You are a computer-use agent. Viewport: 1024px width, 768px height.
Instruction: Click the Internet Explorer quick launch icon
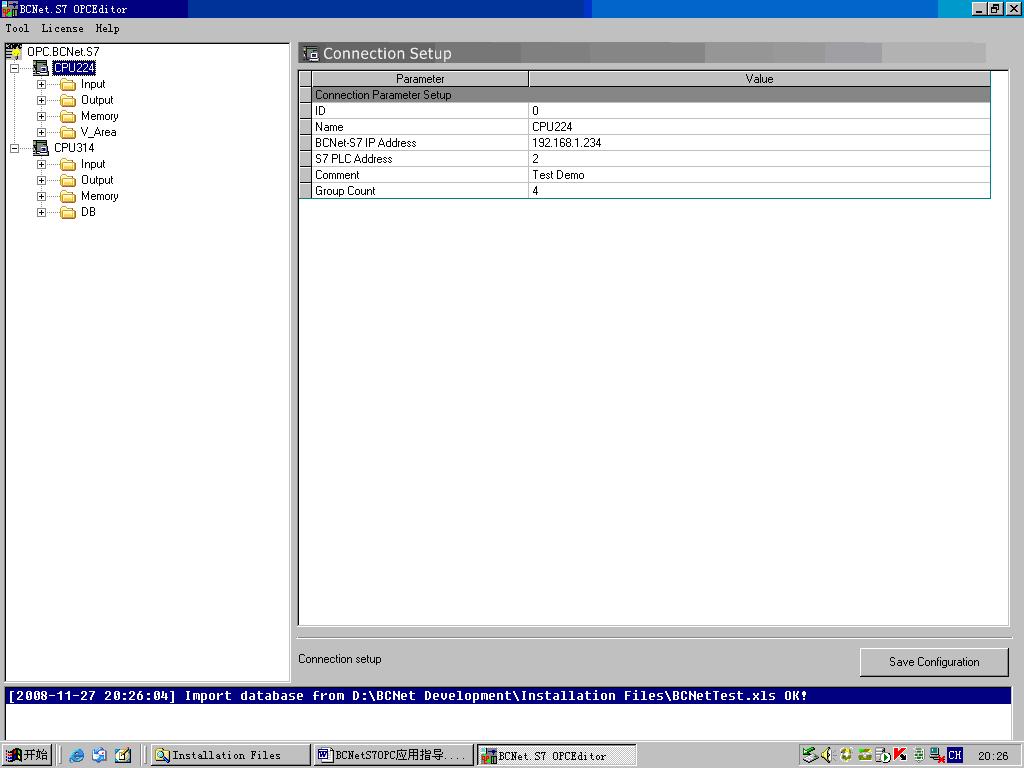[x=76, y=755]
